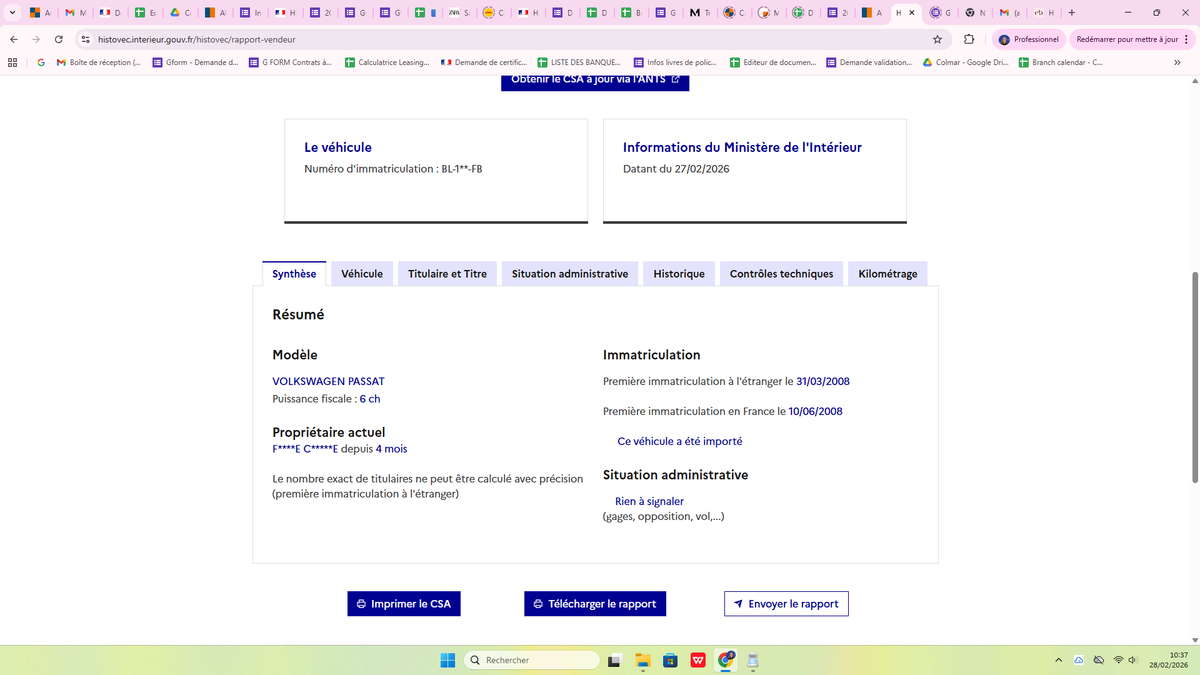Expand the hidden bookmarks overflow chevron

(1177, 62)
